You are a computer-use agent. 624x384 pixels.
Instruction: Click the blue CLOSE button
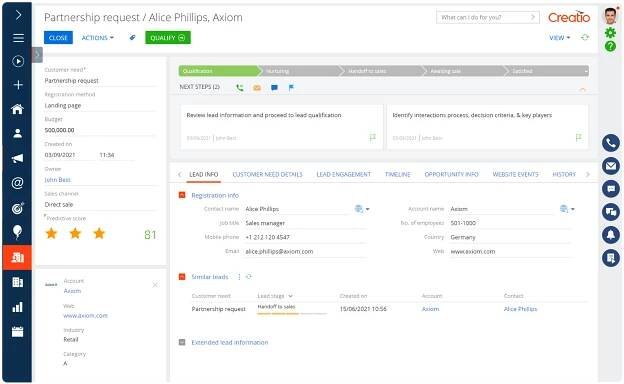click(x=58, y=38)
